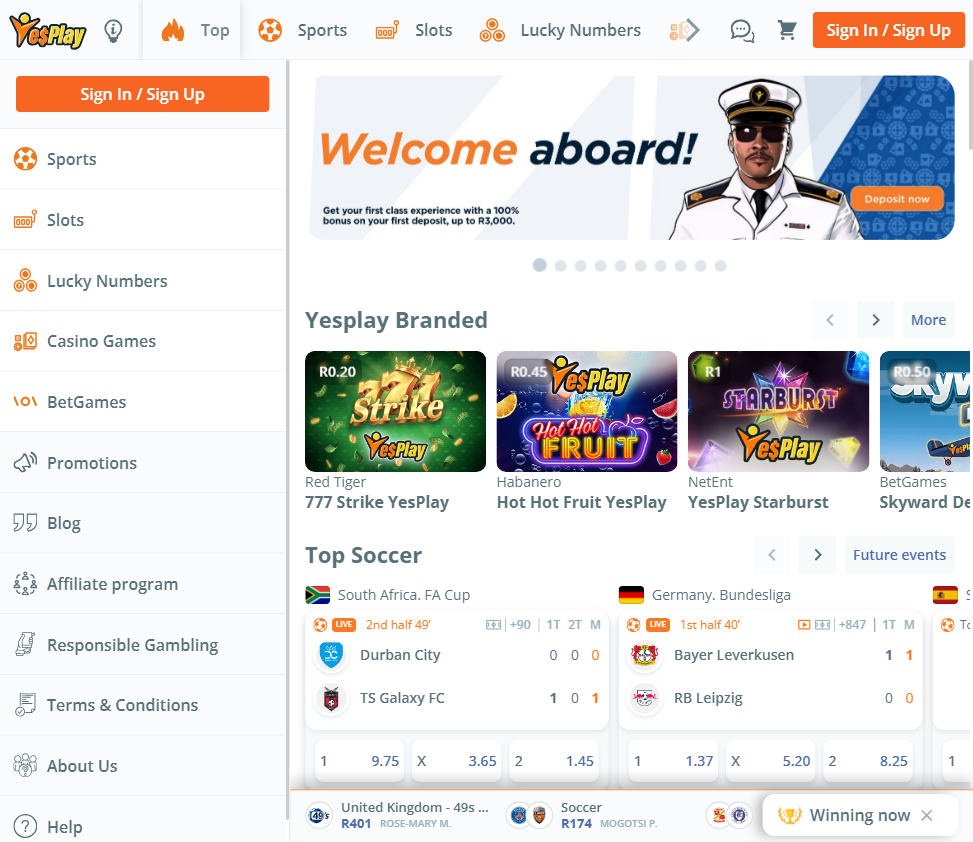Bet on RB Leipzig win at 8.25
The width and height of the screenshot is (973, 842).
click(x=868, y=761)
